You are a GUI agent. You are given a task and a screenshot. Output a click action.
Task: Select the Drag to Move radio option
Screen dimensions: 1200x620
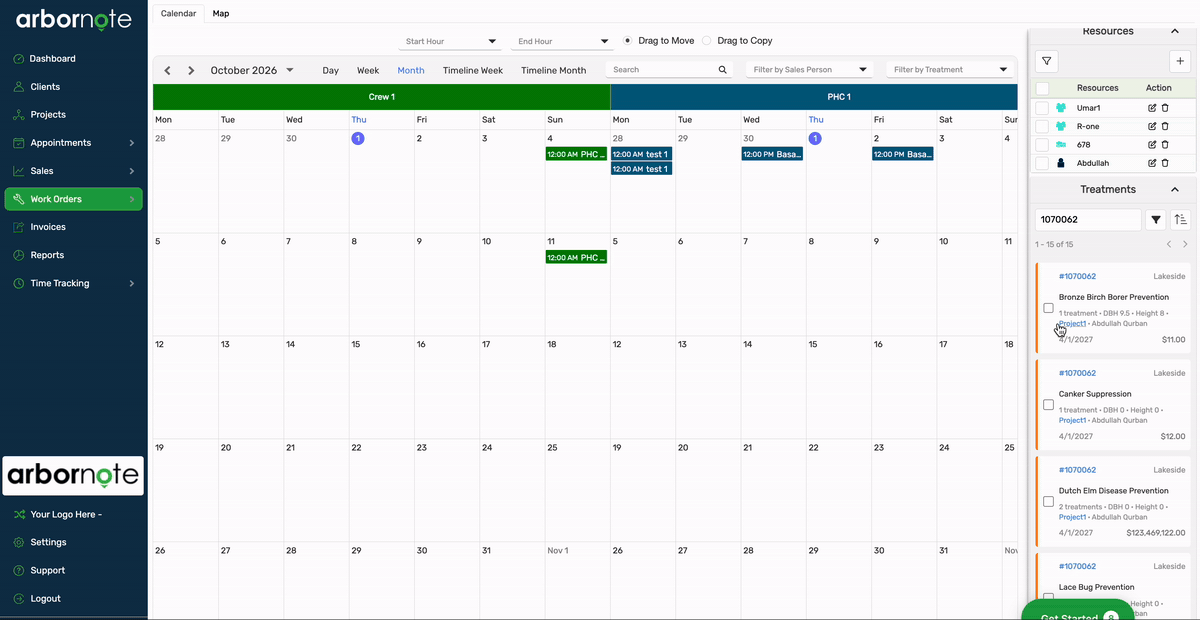628,41
